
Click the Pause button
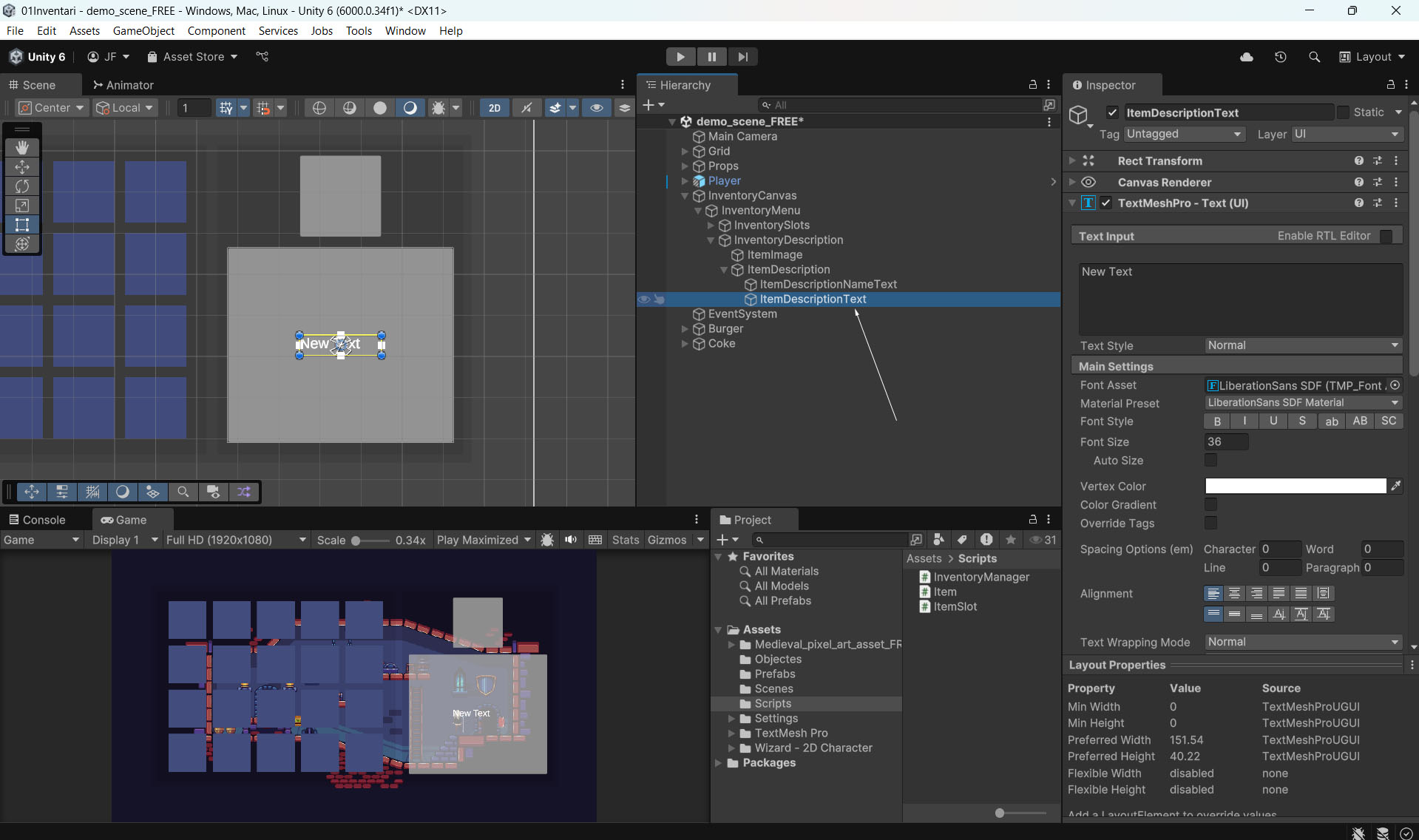point(711,57)
